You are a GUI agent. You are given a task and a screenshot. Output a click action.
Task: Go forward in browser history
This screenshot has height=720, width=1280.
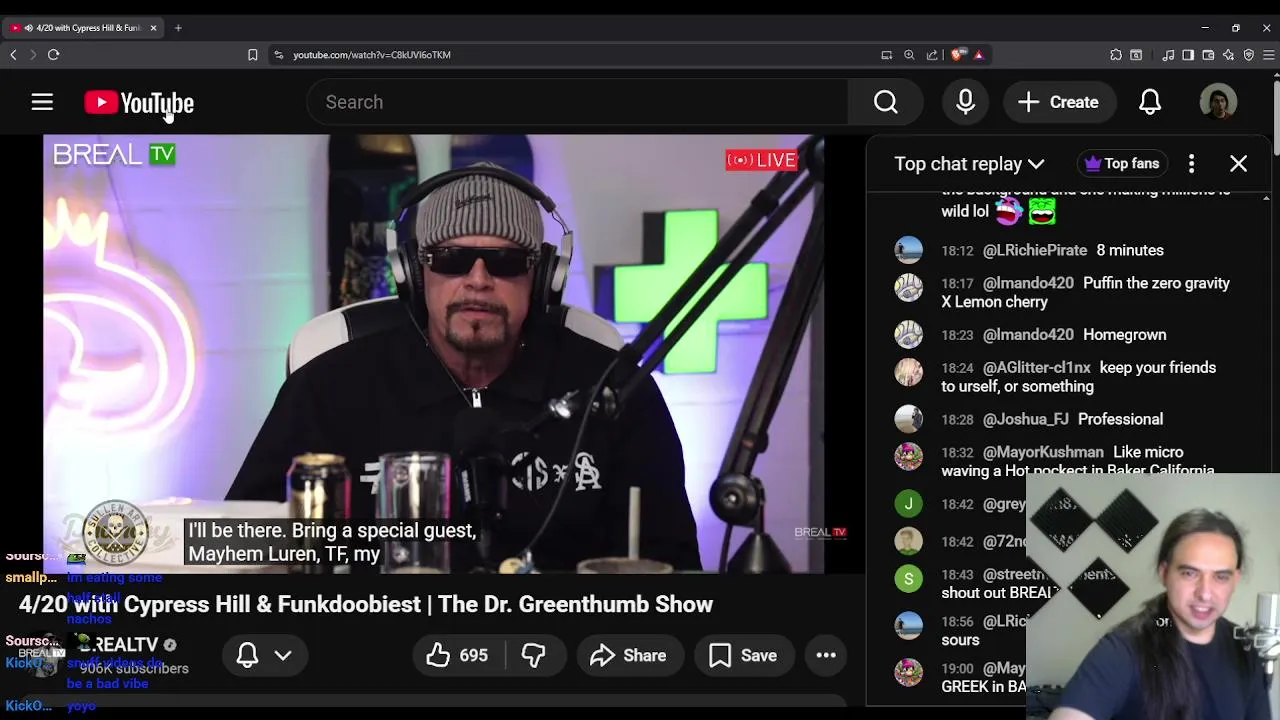[x=32, y=55]
